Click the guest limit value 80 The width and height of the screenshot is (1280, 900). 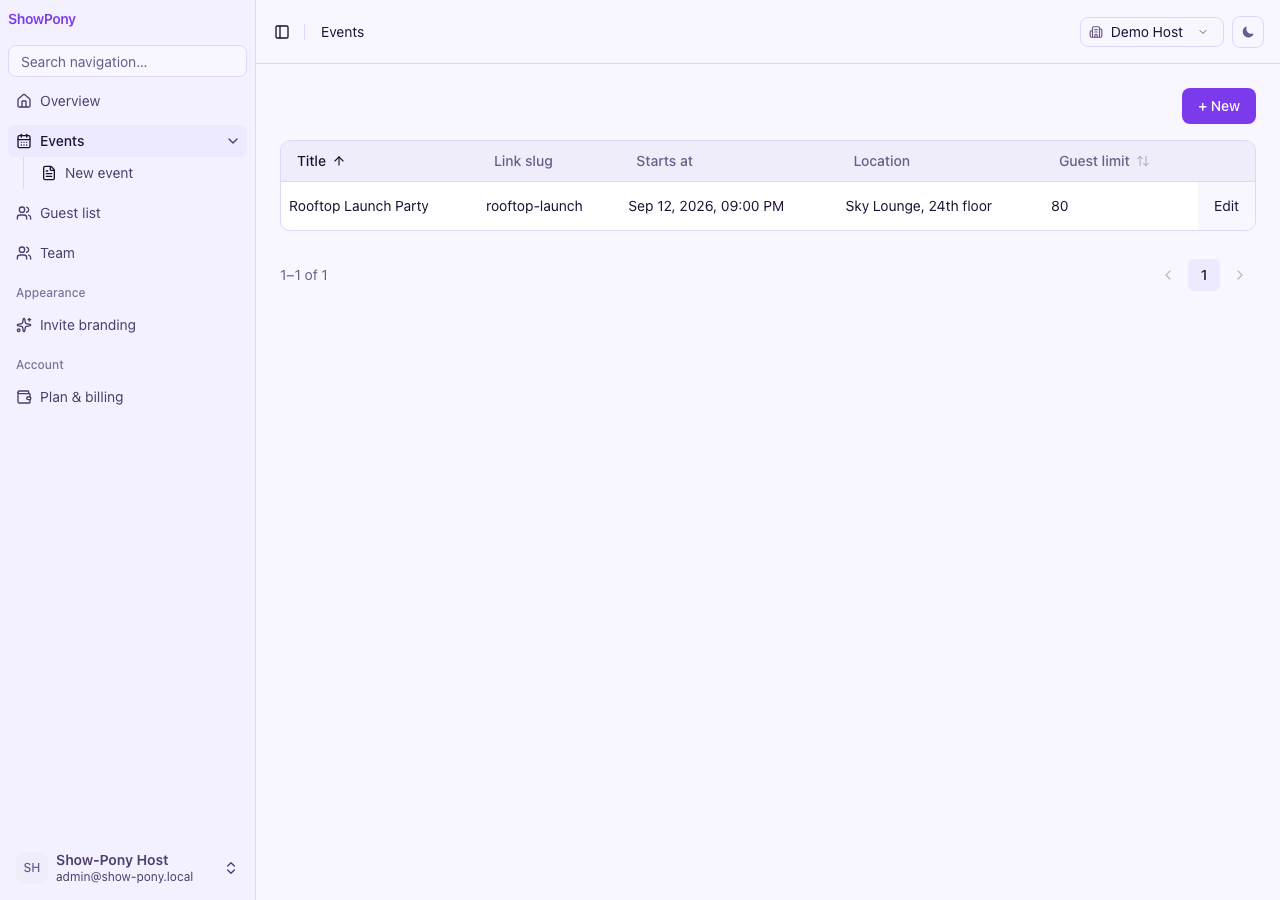tap(1059, 206)
